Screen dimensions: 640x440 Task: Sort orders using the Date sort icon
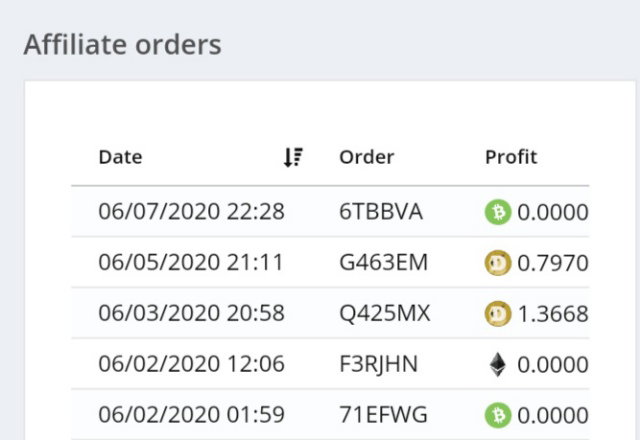(293, 157)
